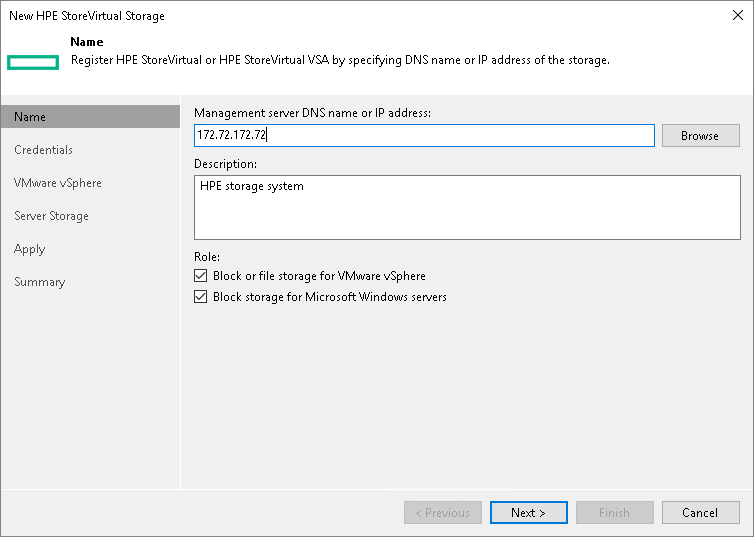754x537 pixels.
Task: Click the Next button
Action: (528, 512)
